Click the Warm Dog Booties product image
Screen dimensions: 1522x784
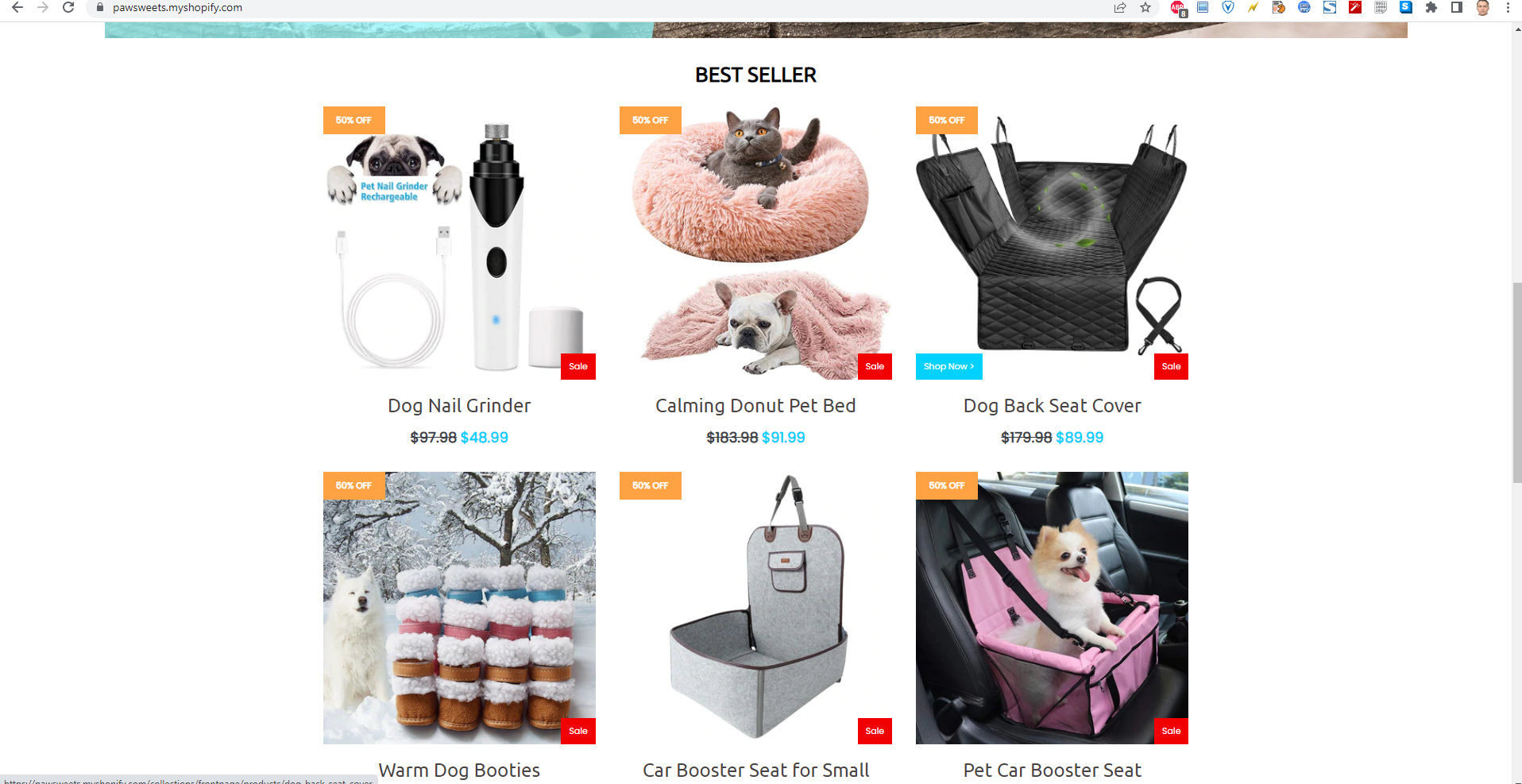tap(459, 608)
